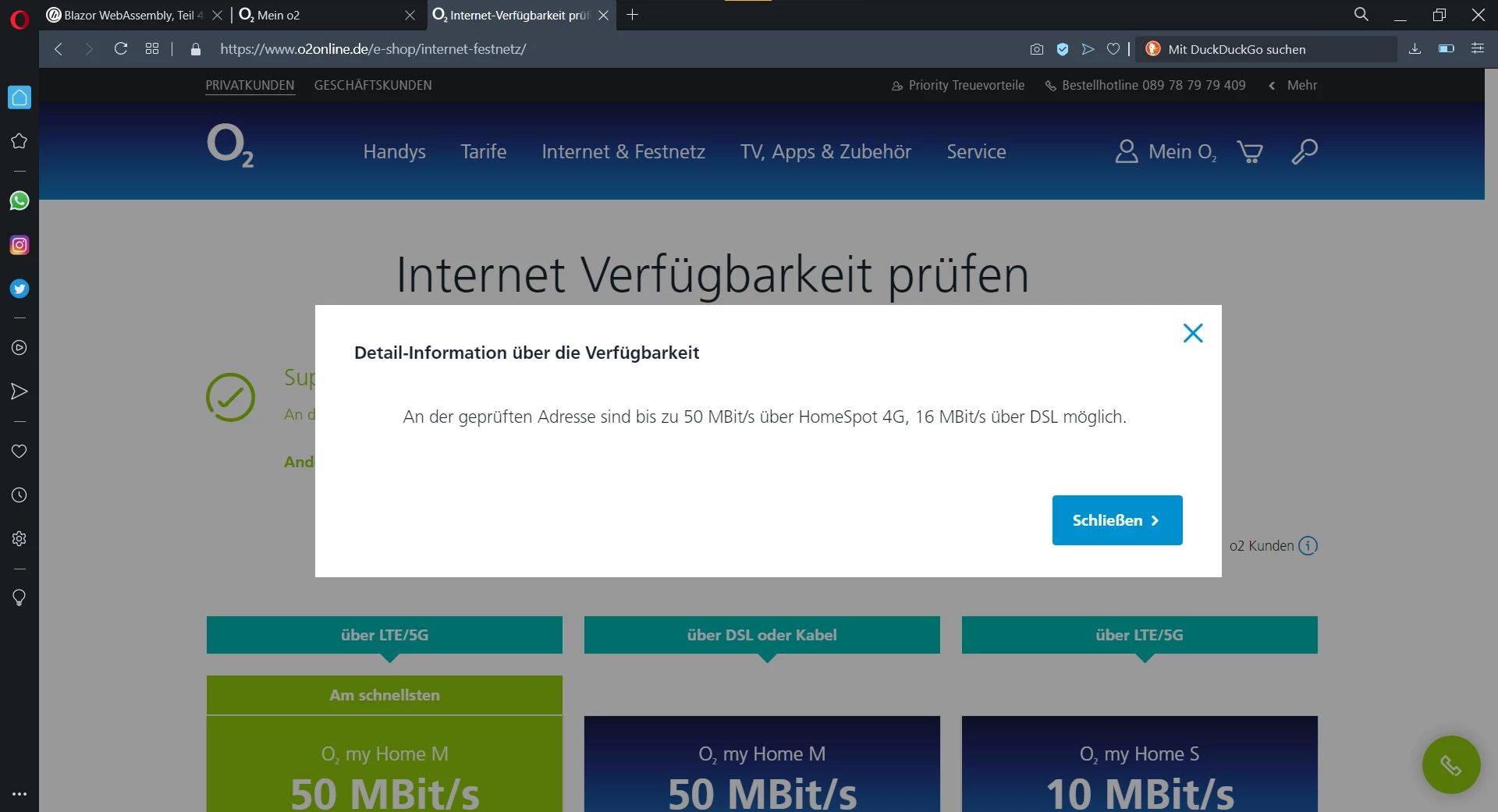Open the ad blocker shield icon
The image size is (1498, 812).
1063,49
